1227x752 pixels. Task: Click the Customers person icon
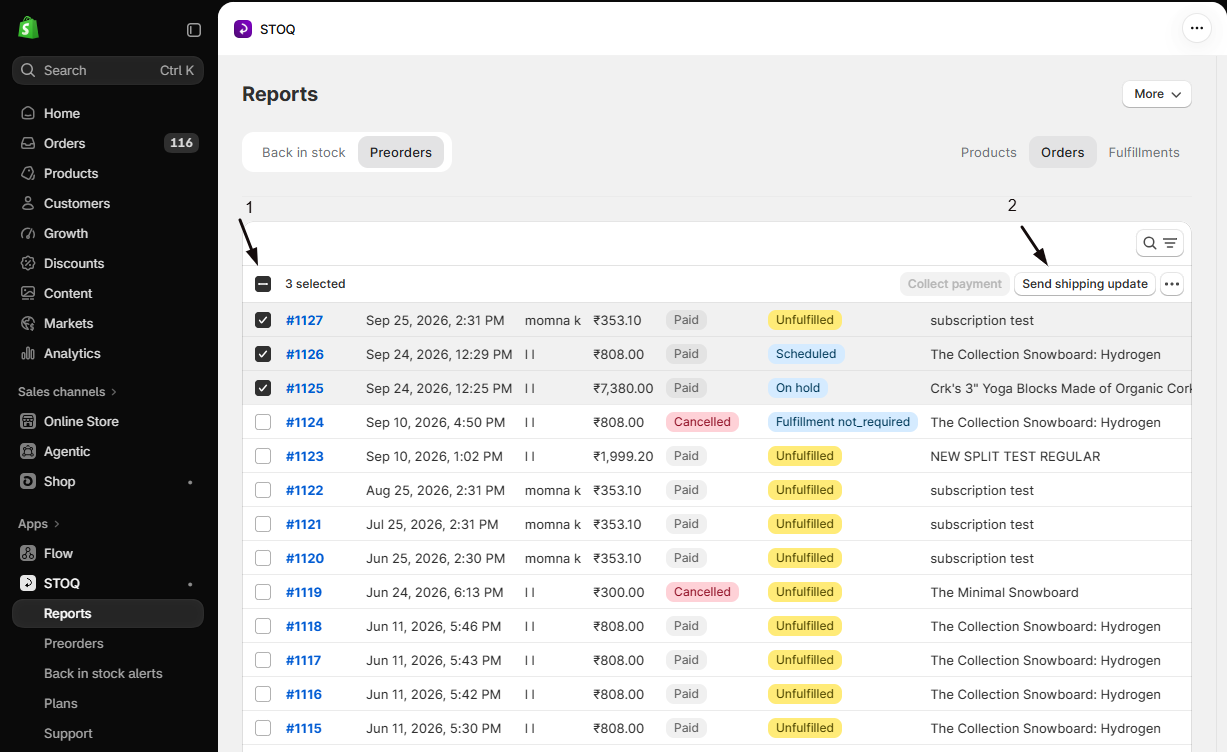(28, 203)
